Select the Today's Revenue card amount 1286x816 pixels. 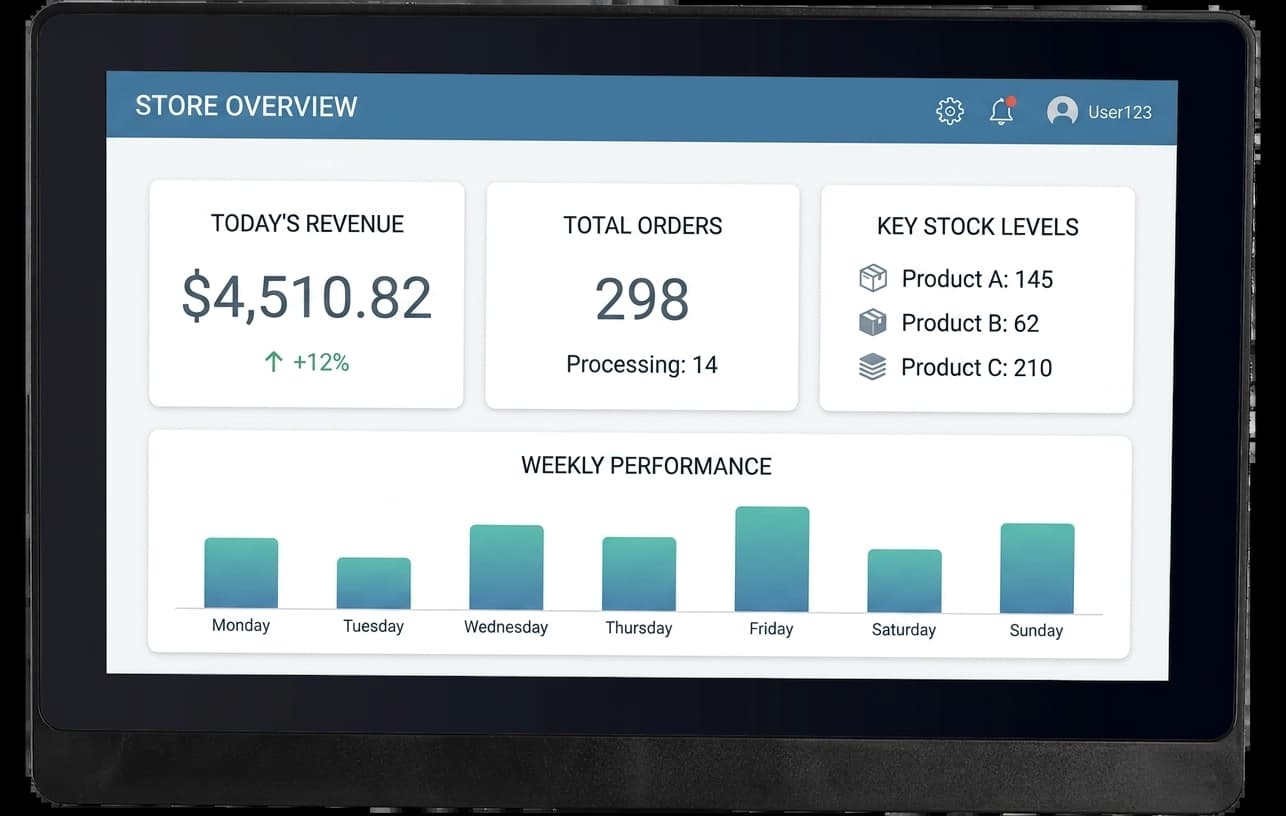(x=307, y=298)
